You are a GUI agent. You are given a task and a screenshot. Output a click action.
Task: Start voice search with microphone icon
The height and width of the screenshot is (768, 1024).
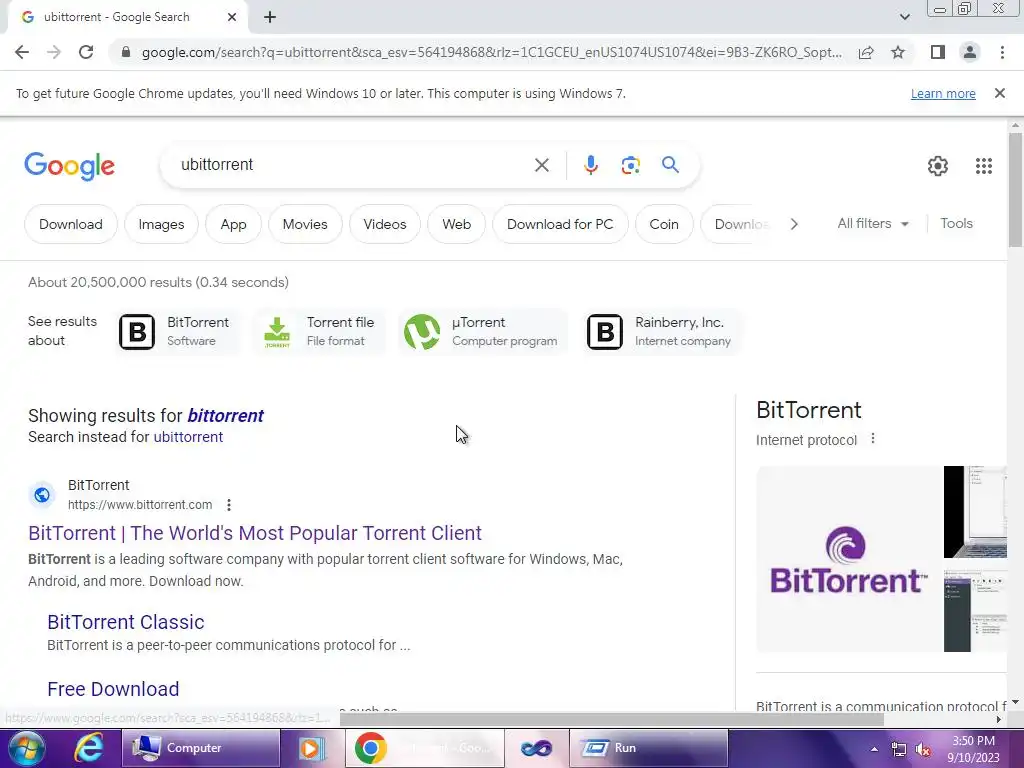[x=591, y=165]
